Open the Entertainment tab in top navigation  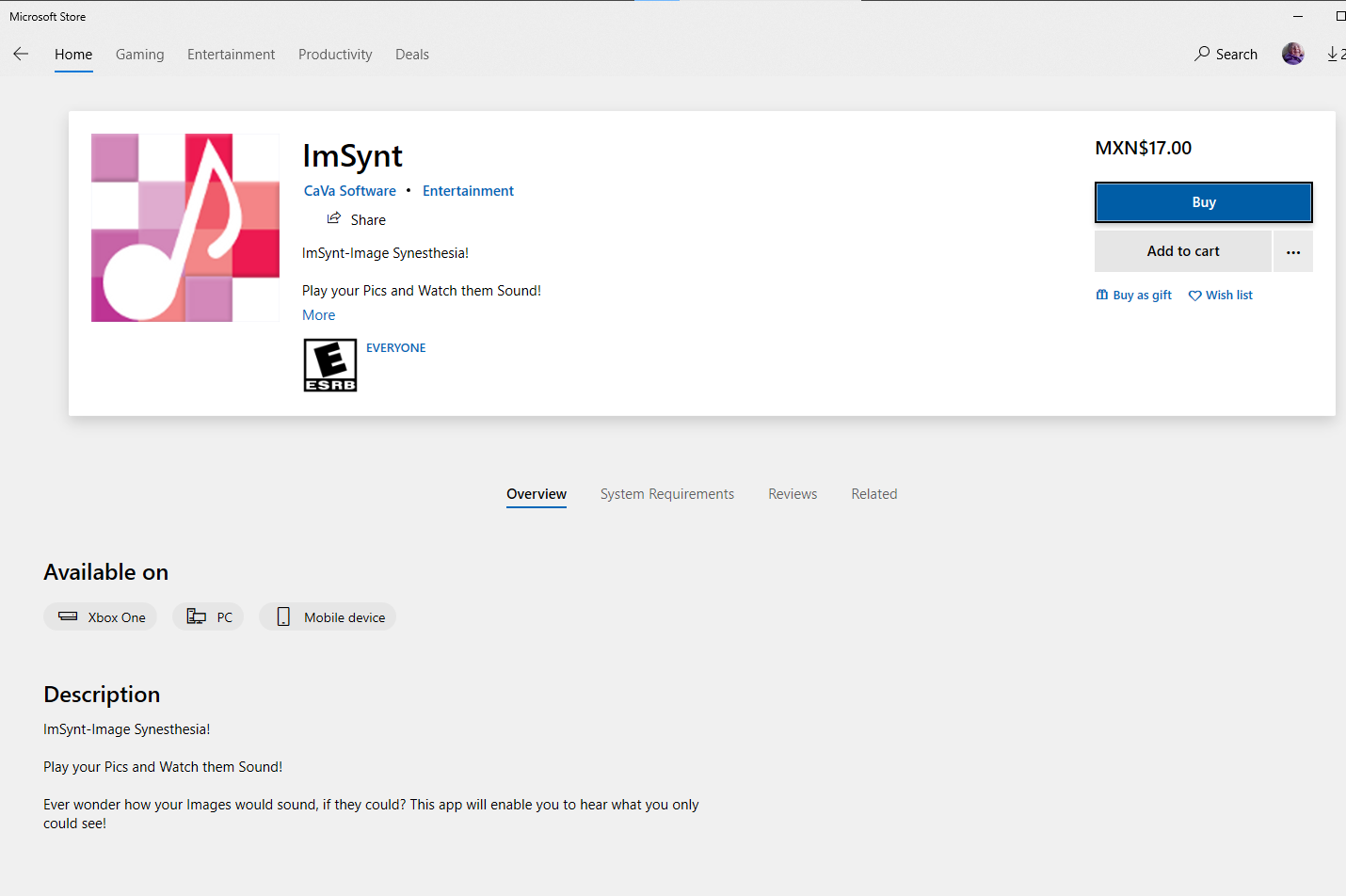pyautogui.click(x=232, y=55)
